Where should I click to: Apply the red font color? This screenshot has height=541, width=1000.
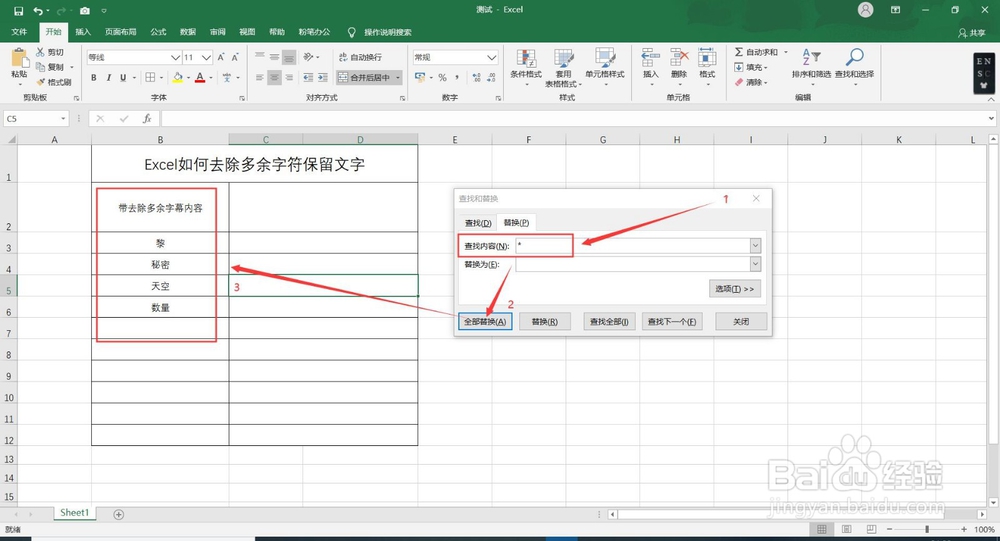pos(200,77)
